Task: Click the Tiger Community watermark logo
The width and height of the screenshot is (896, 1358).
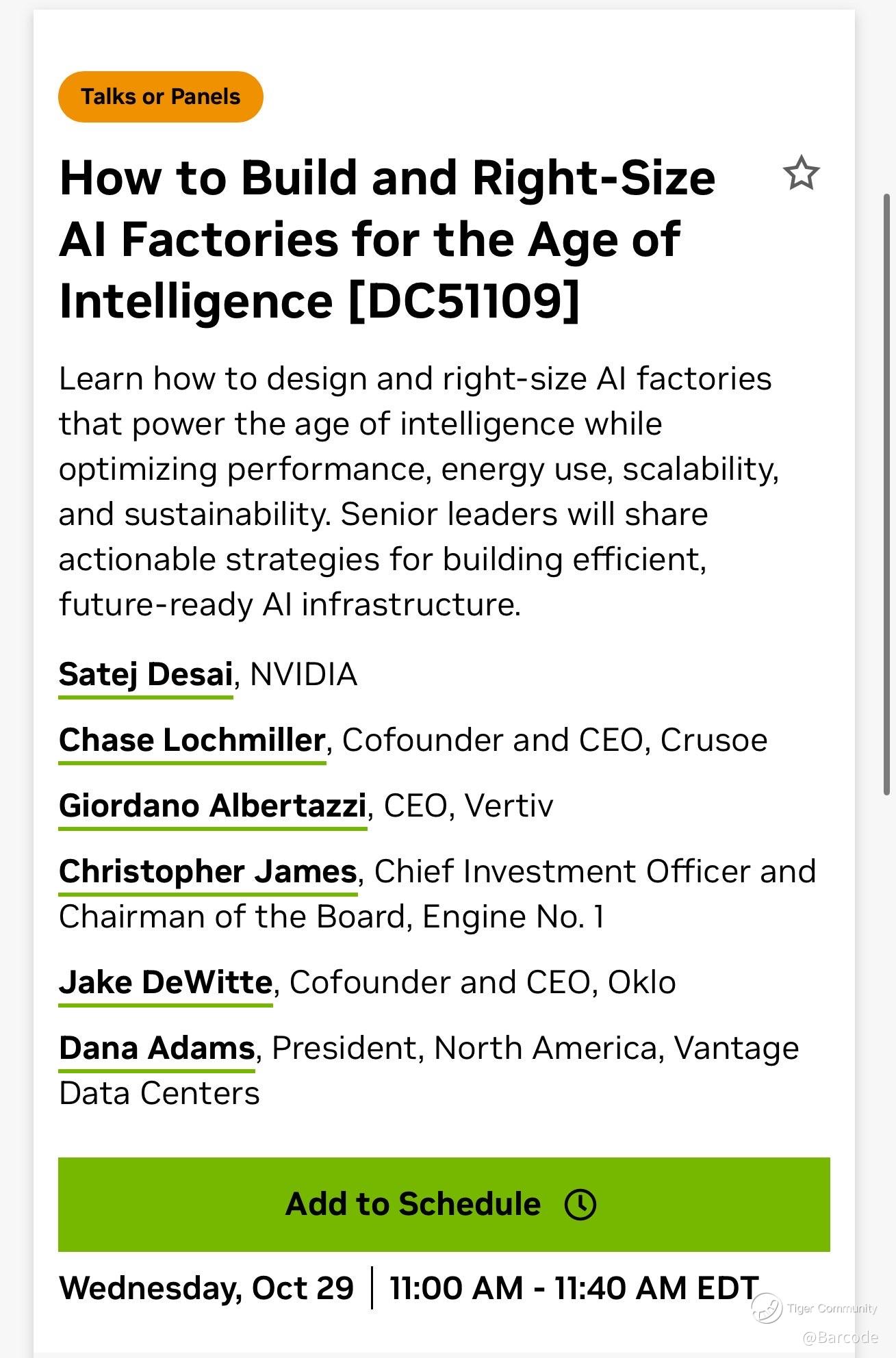Action: click(767, 1308)
